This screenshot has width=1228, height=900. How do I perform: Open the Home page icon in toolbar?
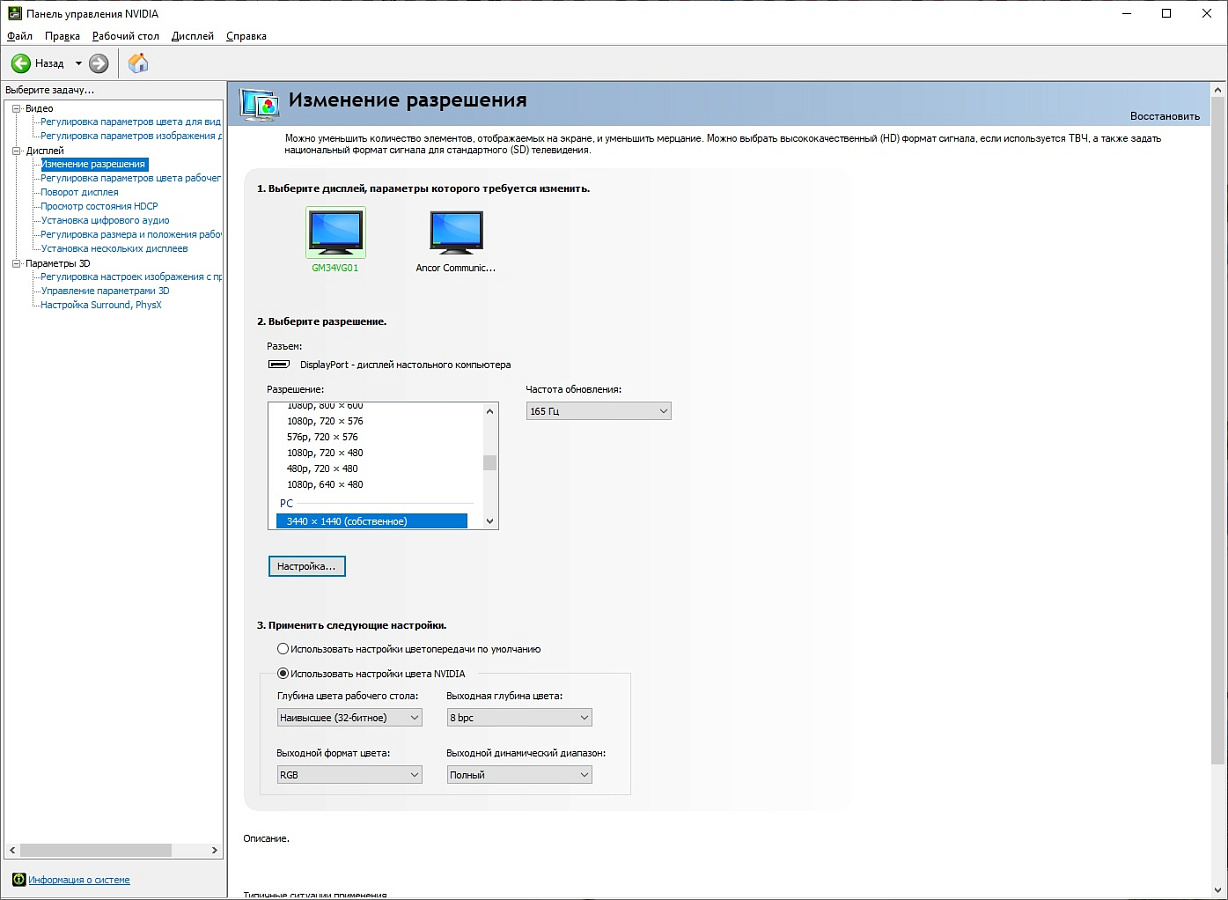(139, 63)
